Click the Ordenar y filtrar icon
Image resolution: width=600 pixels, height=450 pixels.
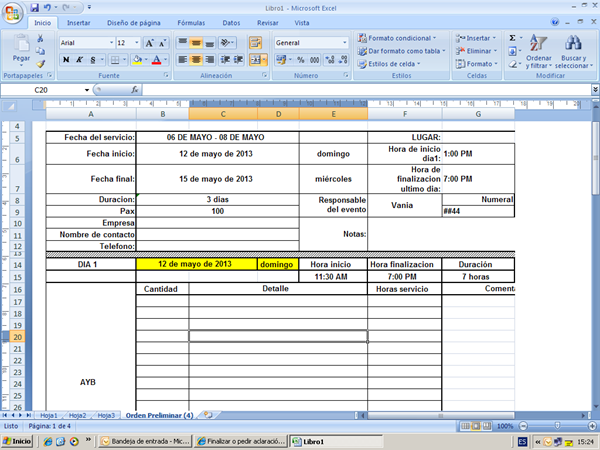[538, 44]
